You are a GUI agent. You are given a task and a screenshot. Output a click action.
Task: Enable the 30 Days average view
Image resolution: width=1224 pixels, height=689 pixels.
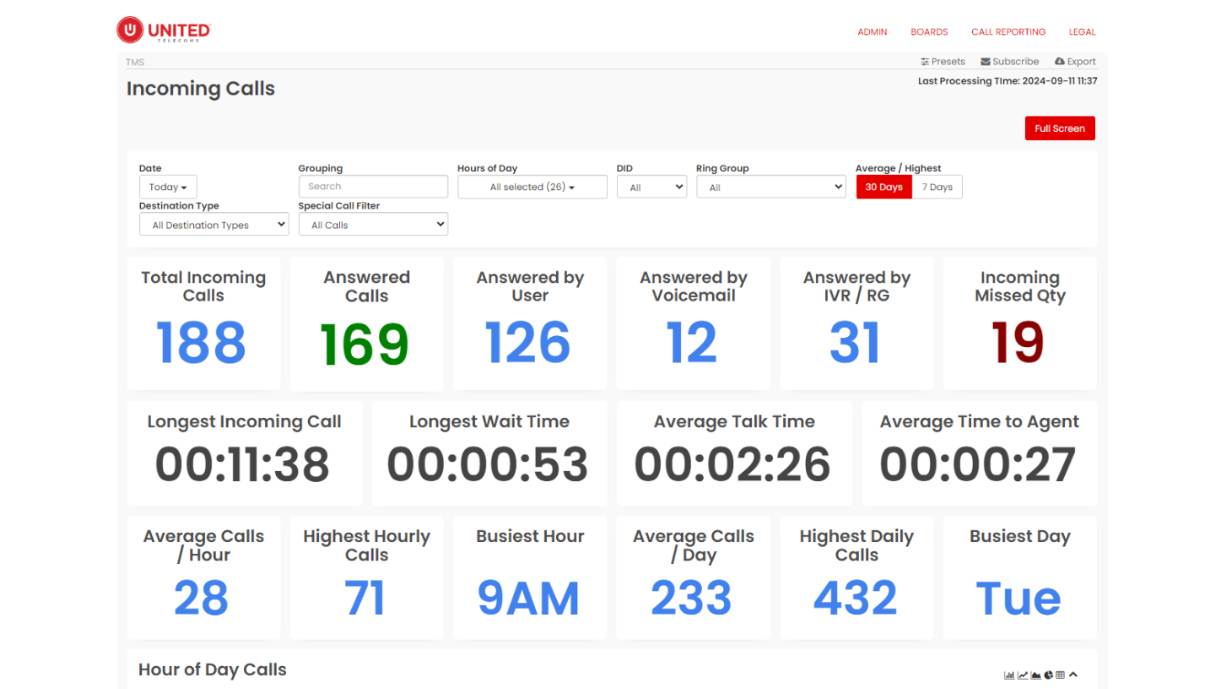[x=882, y=187]
